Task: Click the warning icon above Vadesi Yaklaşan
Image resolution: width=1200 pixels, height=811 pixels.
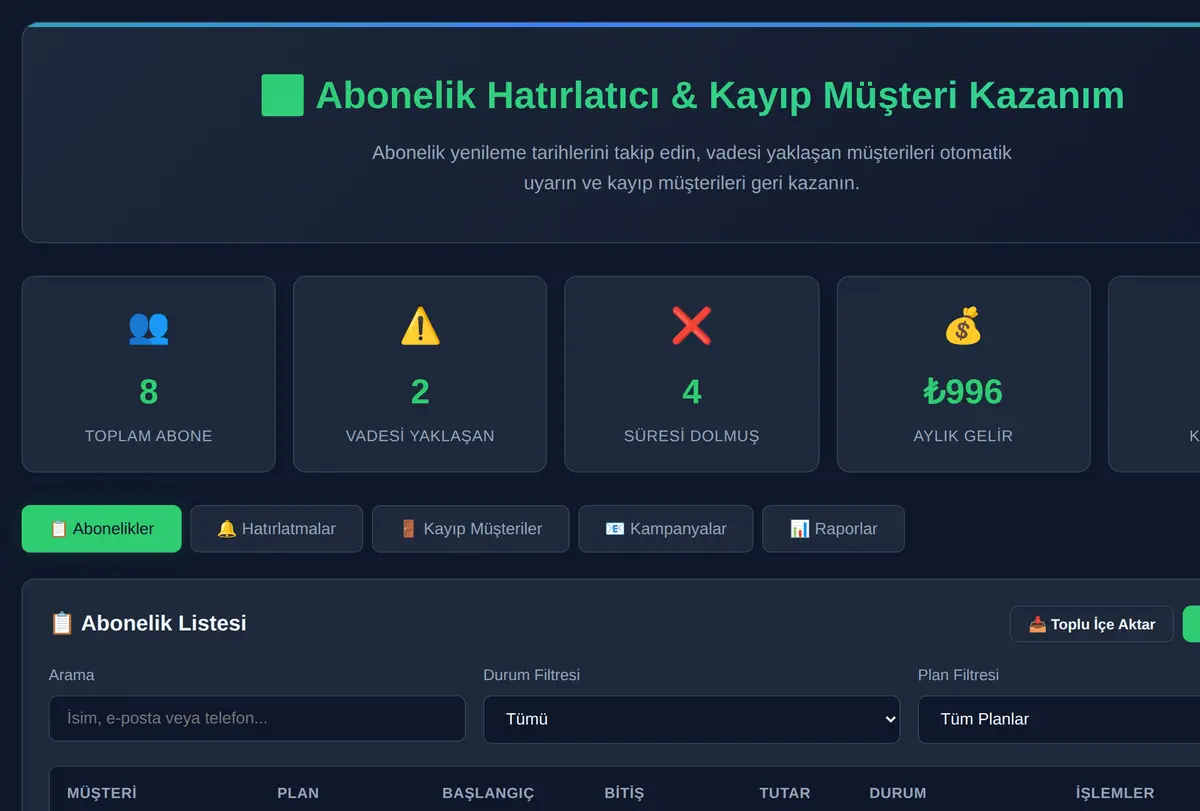Action: pos(420,327)
